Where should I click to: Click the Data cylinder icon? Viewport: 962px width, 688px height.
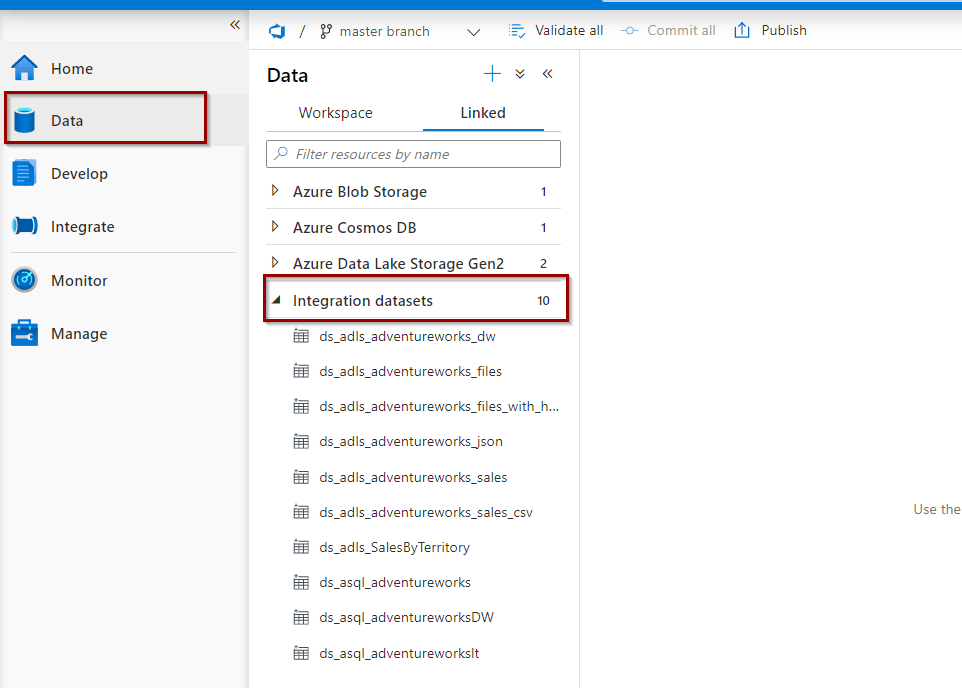(x=25, y=120)
